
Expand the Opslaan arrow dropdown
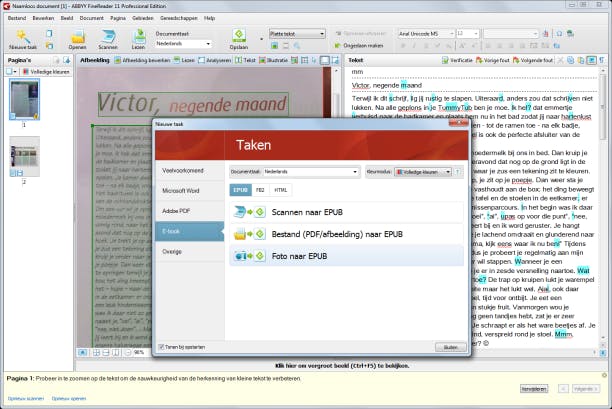pos(261,39)
